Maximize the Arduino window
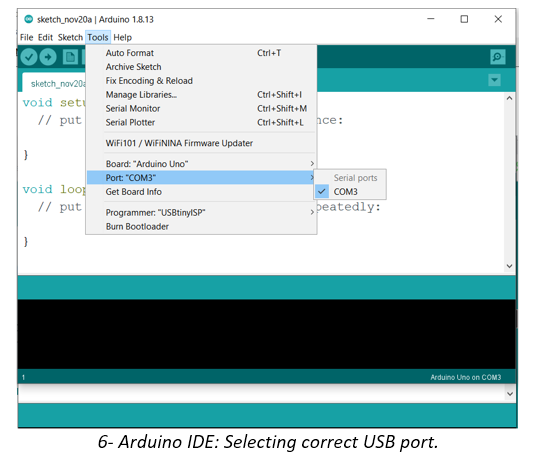Viewport: 533px width, 471px height. click(x=464, y=19)
